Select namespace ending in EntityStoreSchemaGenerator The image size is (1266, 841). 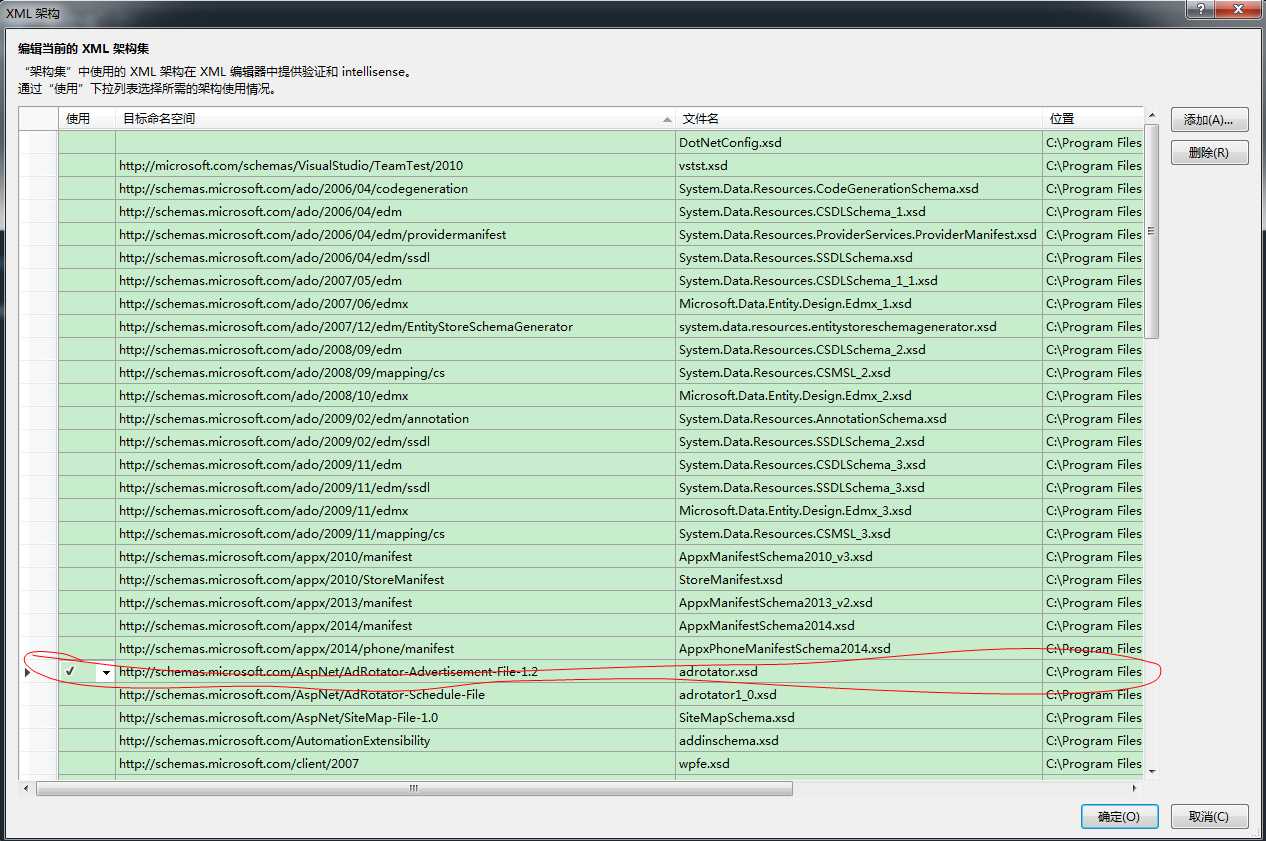coord(396,327)
